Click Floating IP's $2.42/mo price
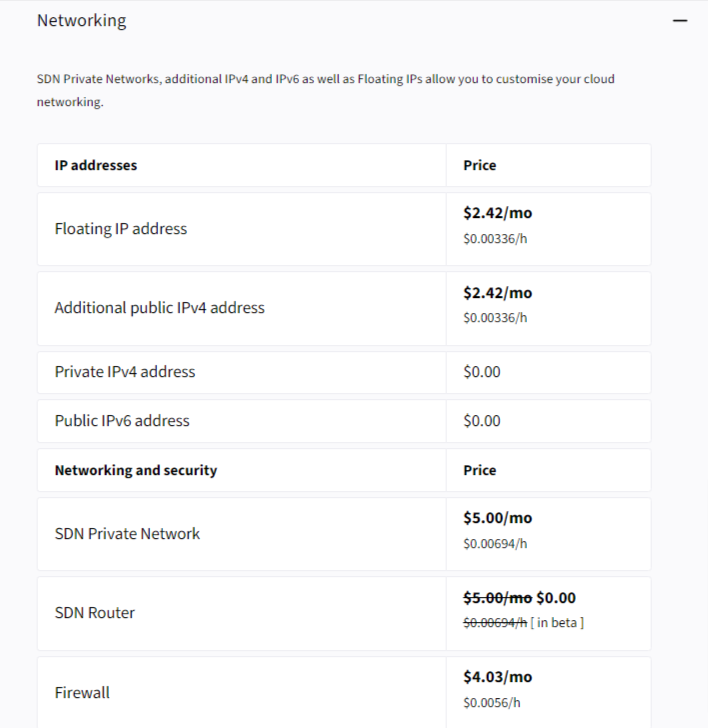The width and height of the screenshot is (708, 728). point(498,213)
